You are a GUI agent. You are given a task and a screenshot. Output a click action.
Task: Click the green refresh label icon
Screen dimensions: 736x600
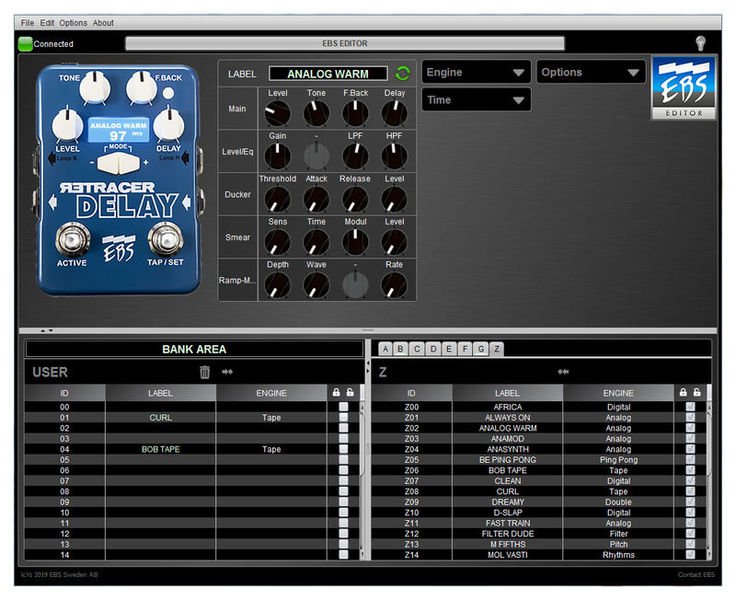[x=403, y=73]
